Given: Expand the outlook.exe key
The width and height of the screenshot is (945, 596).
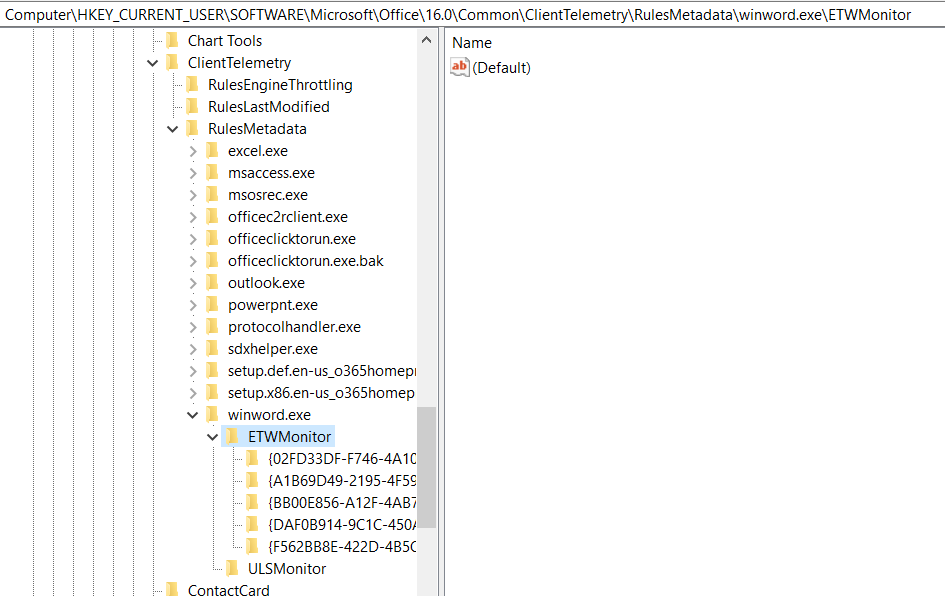Looking at the screenshot, I should [193, 283].
